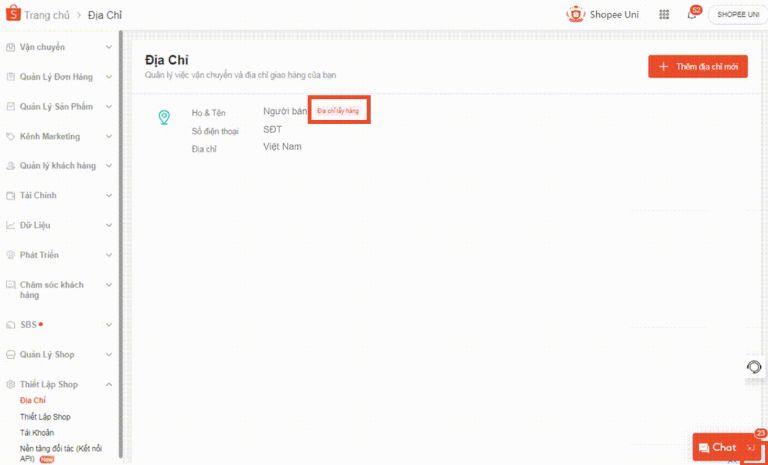Expand the Quản lý khách hàng chevron
The image size is (768, 465).
click(x=109, y=166)
